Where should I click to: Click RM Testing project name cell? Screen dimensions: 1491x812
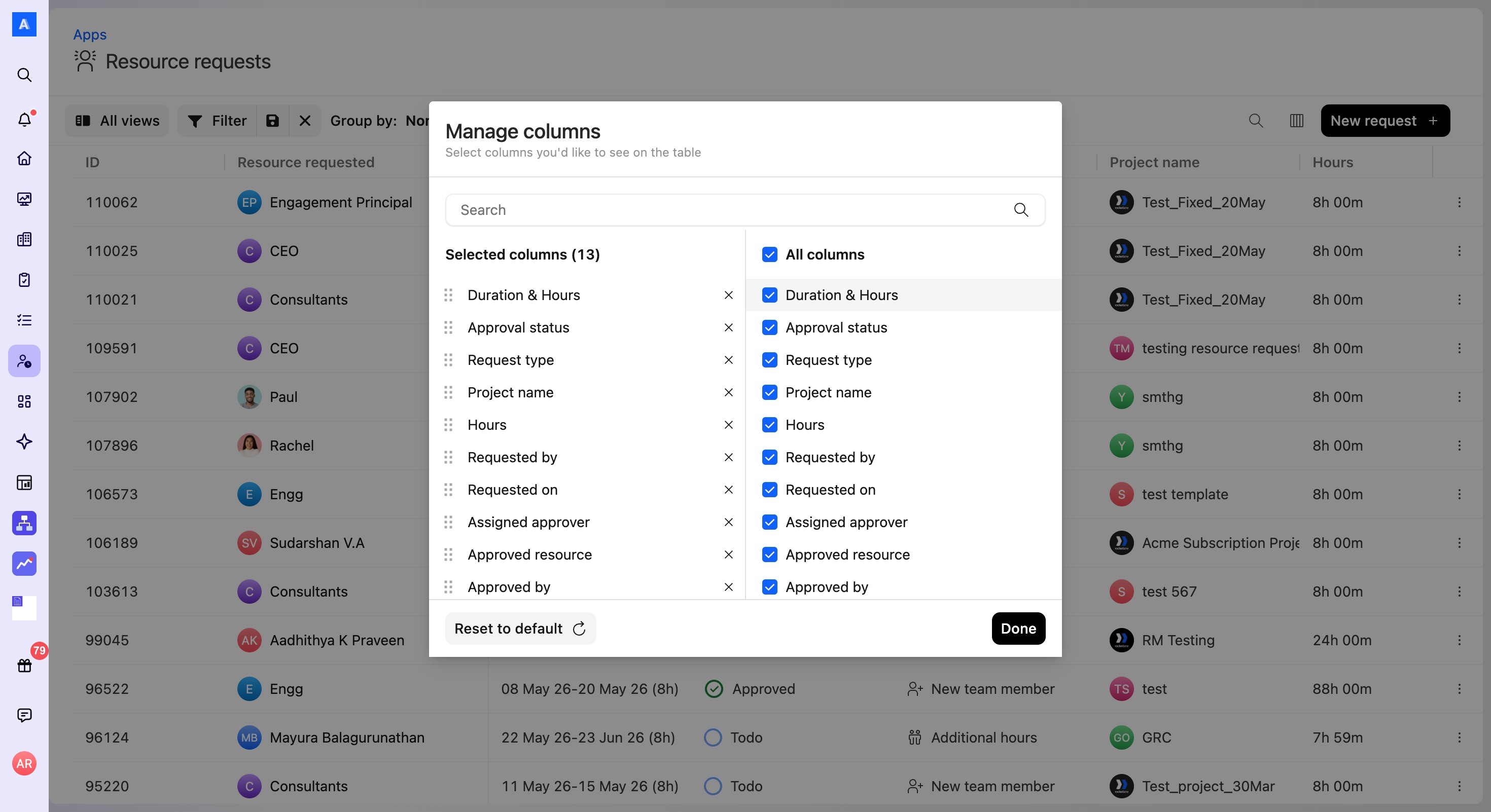click(1162, 640)
